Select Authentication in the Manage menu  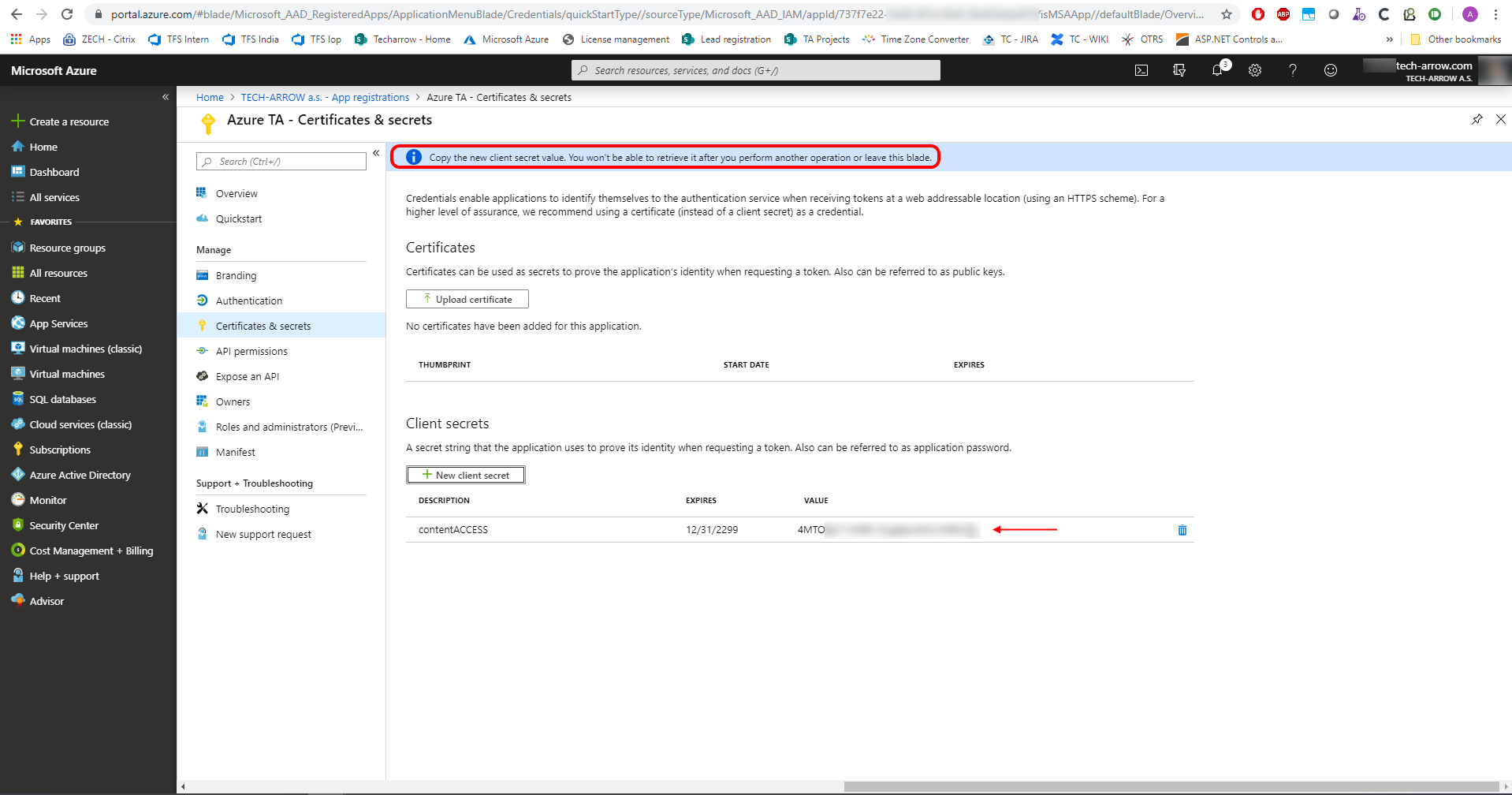point(249,301)
